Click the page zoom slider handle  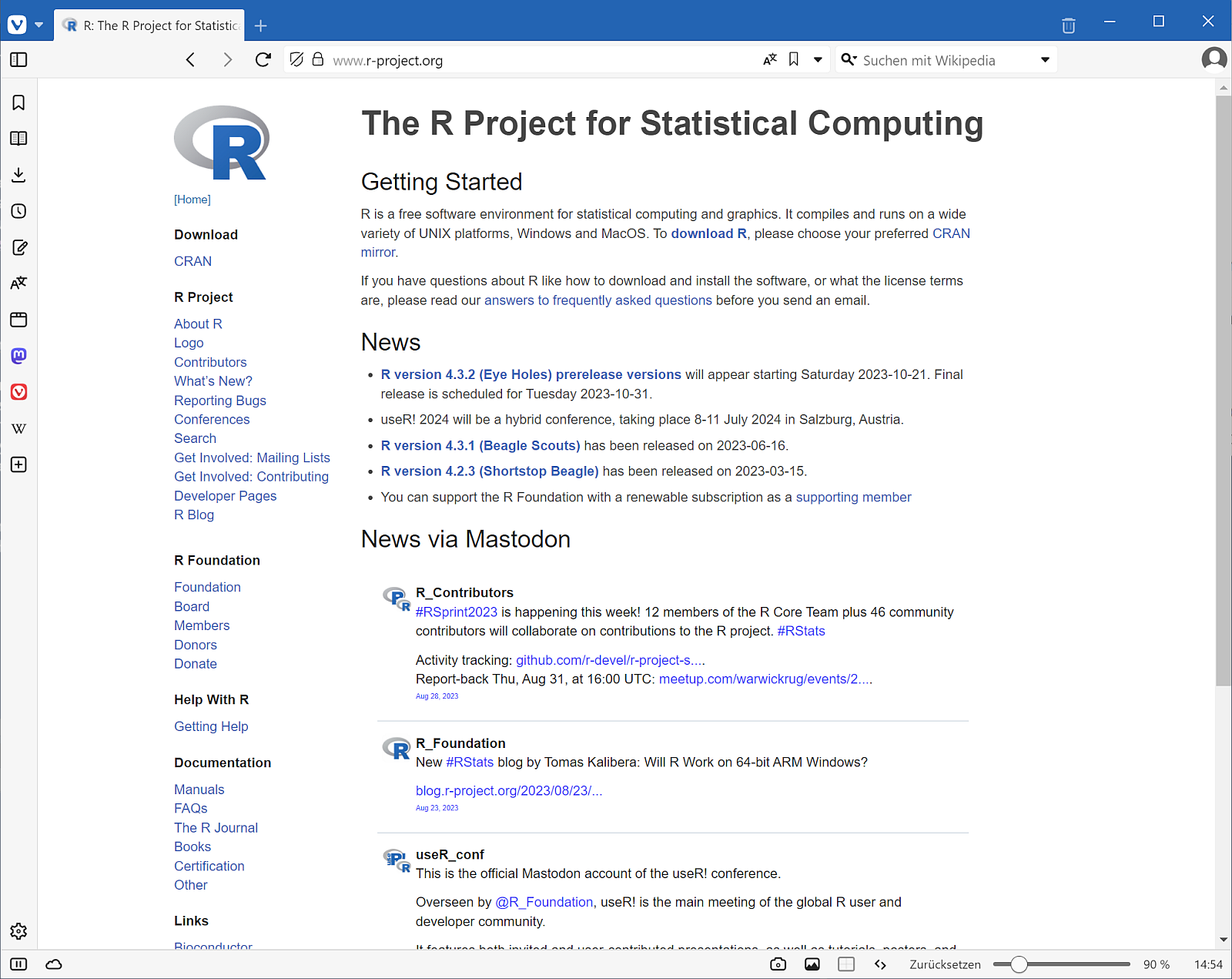[1019, 964]
